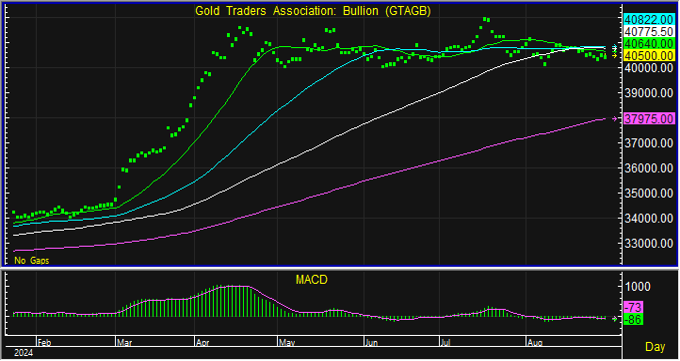This screenshot has height=361, width=680.
Task: Select the -86 MACD histogram value
Action: [x=633, y=320]
